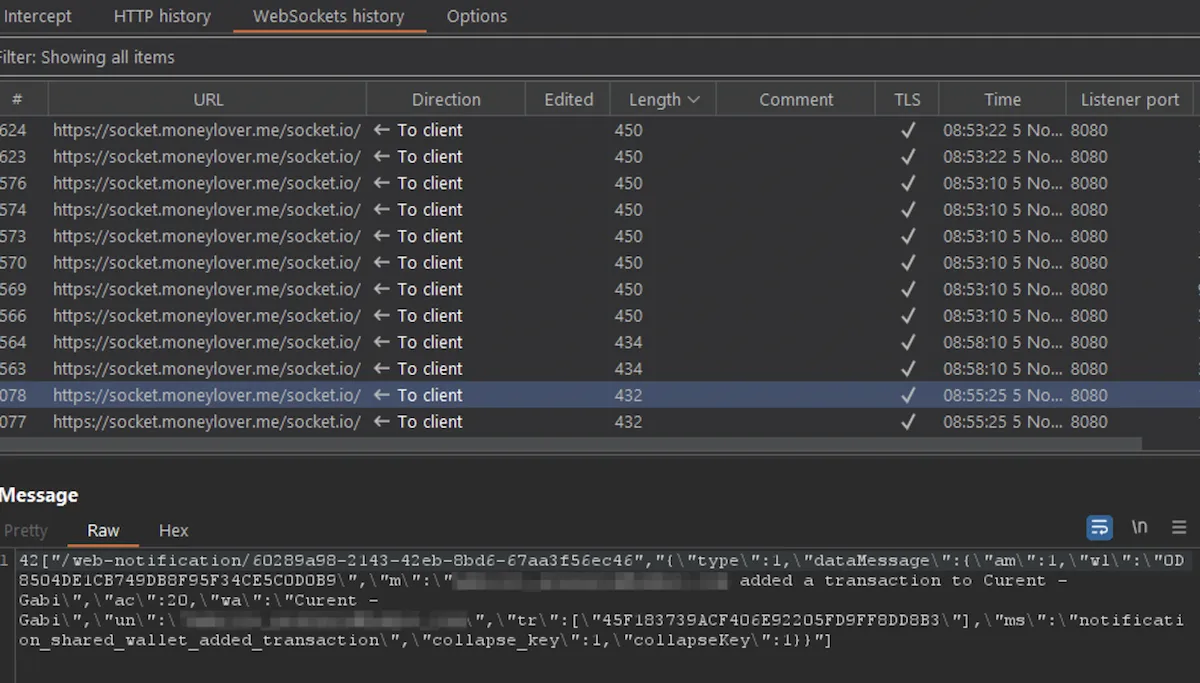
Task: Click the horizontal scrollbar under the table
Action: click(x=570, y=442)
